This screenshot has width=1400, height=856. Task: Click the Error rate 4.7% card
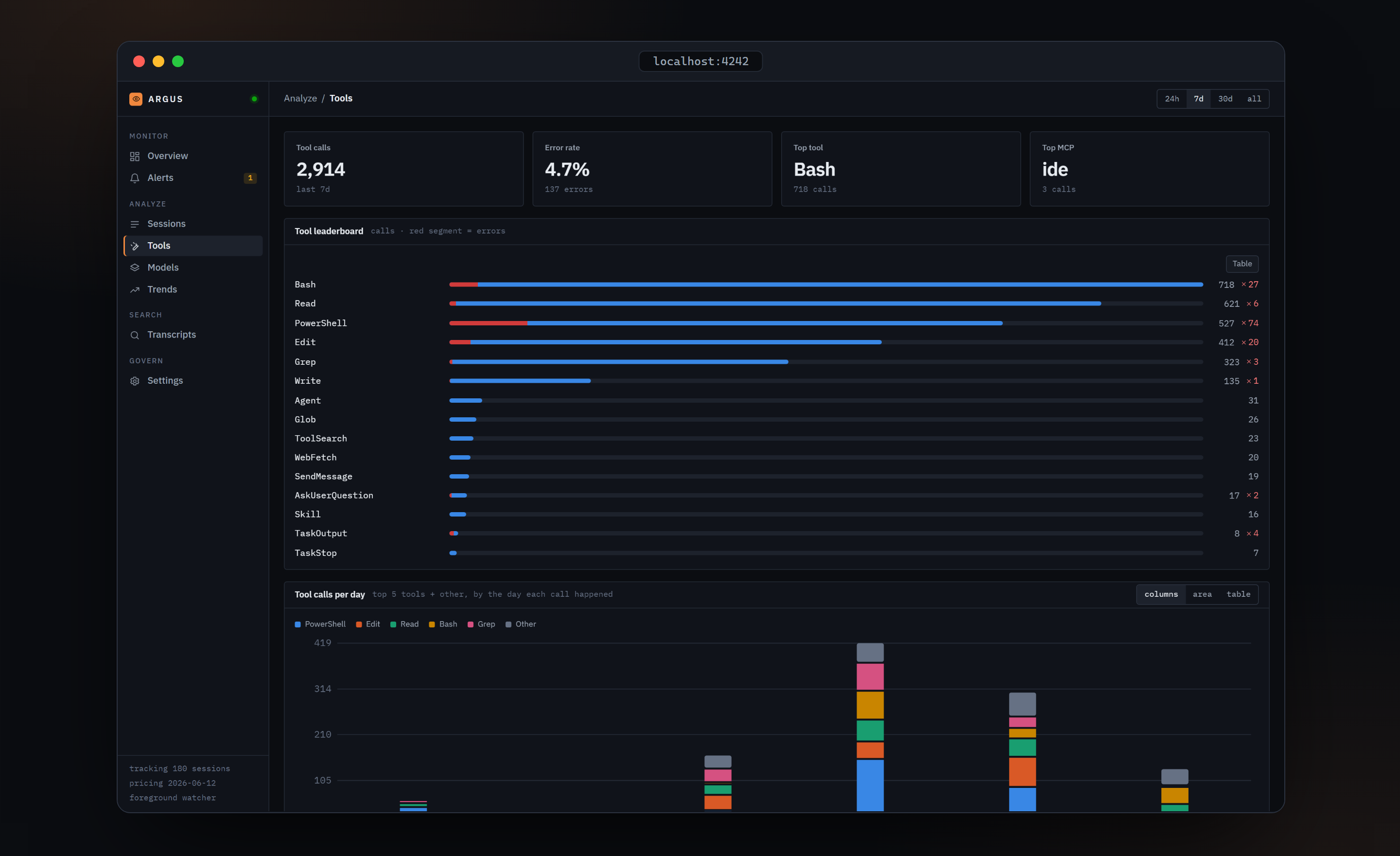[x=652, y=169]
